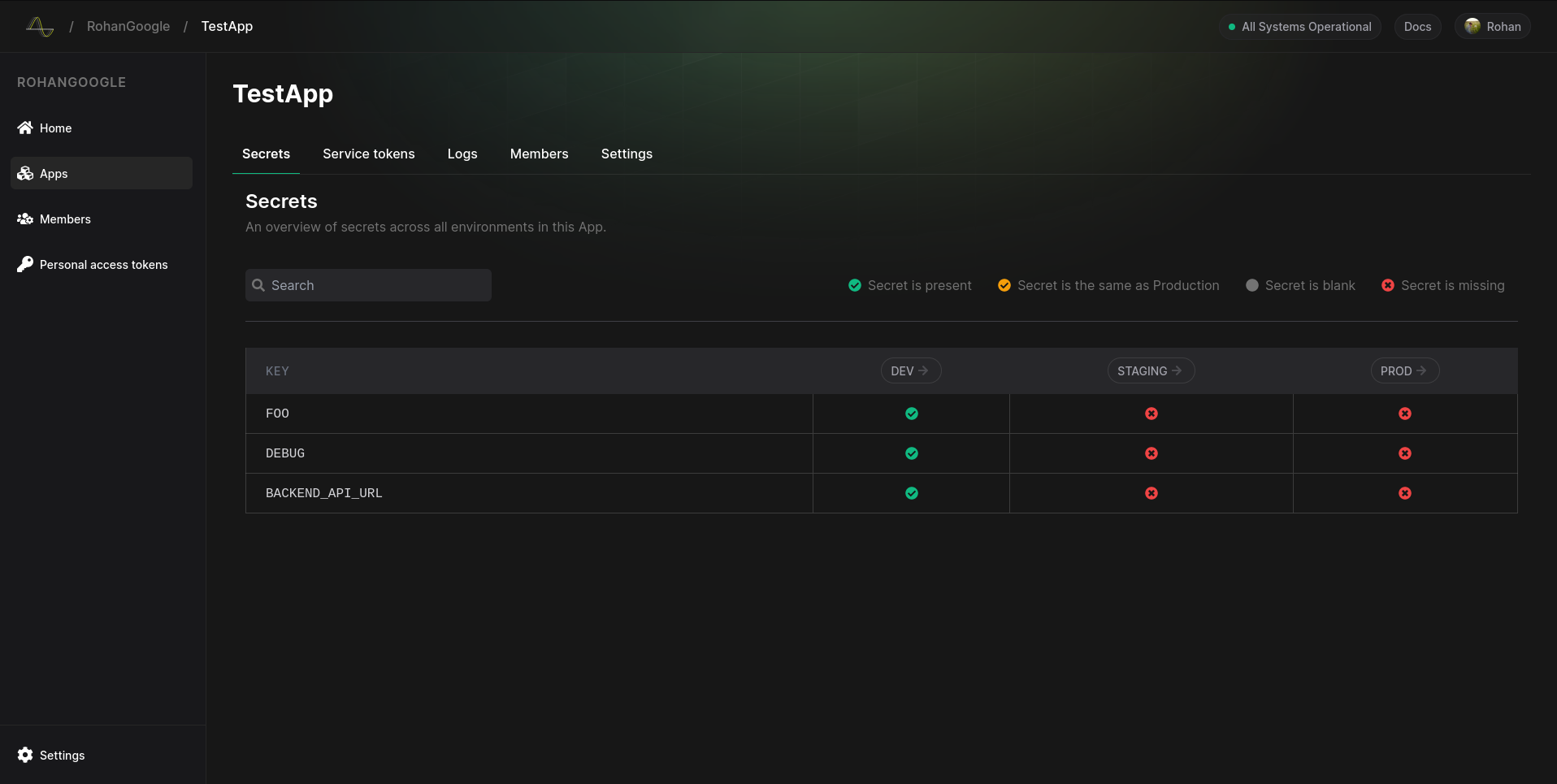Open Personal access tokens via the key icon
The image size is (1557, 784).
point(24,264)
